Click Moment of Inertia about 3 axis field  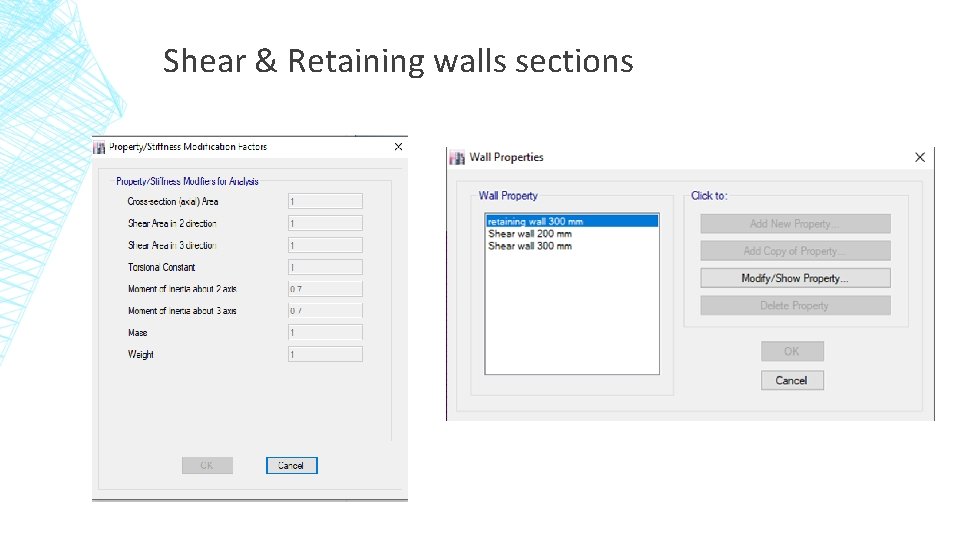(x=325, y=311)
